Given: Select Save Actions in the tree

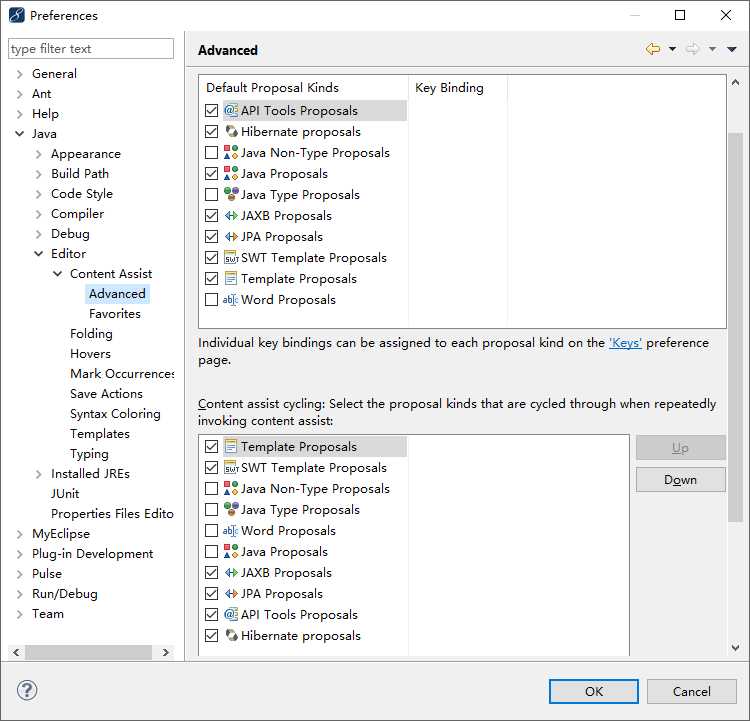Looking at the screenshot, I should click(107, 394).
